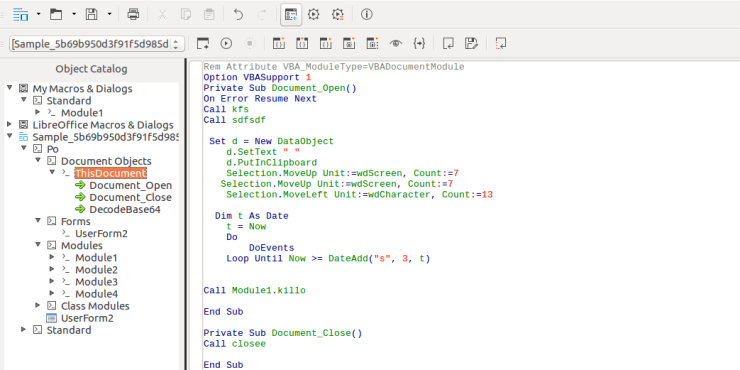This screenshot has height=370, width=740.
Task: Open dropdown arrow beside Object Catalog icon
Action: [x=39, y=15]
